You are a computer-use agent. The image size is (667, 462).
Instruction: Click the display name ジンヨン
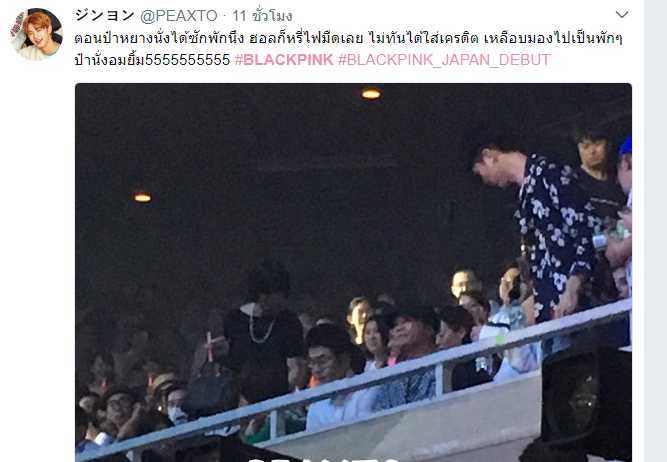coord(105,16)
